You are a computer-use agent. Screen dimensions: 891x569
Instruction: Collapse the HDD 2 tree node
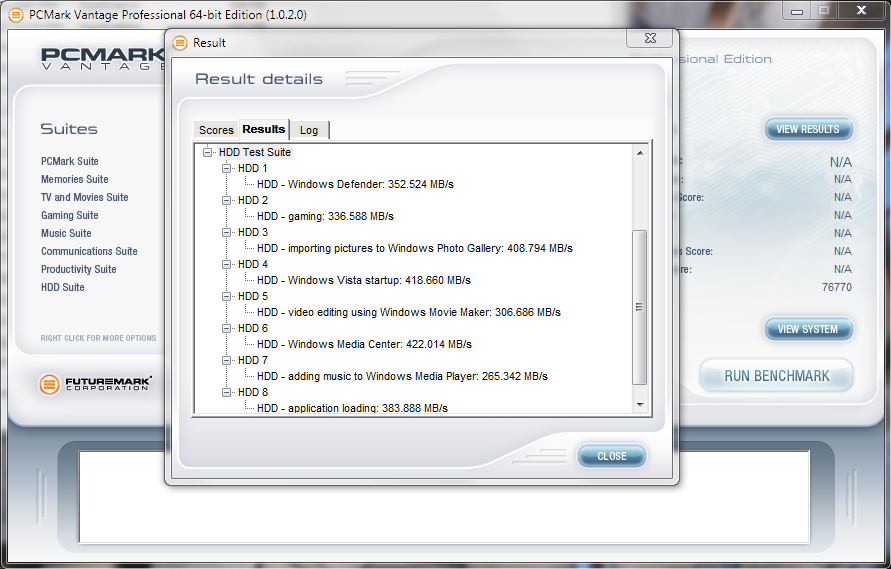[x=227, y=200]
